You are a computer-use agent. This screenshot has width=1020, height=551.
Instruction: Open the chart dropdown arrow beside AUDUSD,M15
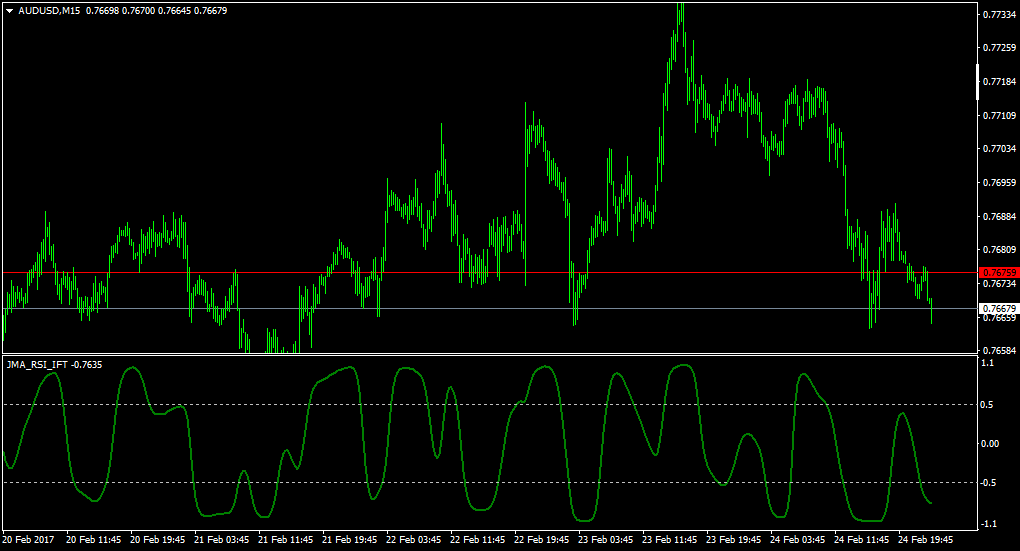10,11
